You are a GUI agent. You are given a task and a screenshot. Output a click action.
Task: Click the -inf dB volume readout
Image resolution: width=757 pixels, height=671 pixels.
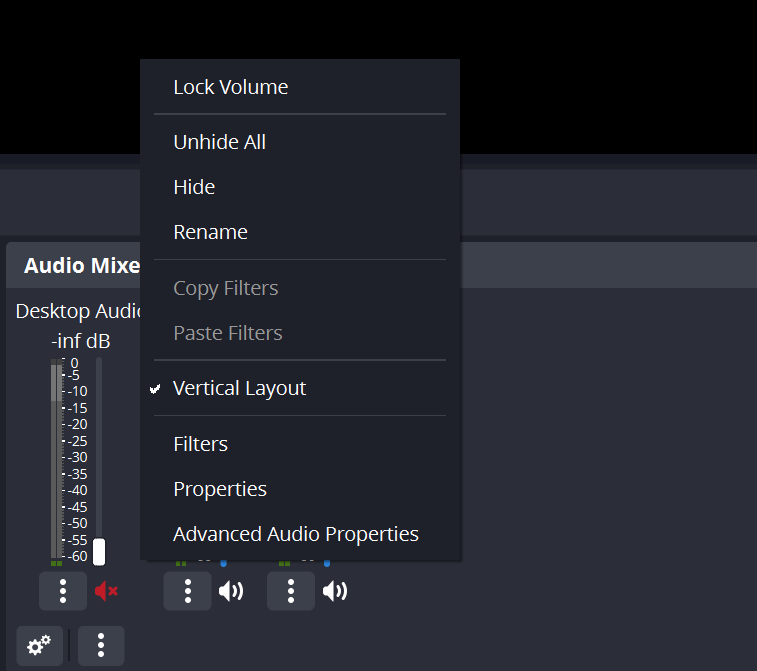81,341
